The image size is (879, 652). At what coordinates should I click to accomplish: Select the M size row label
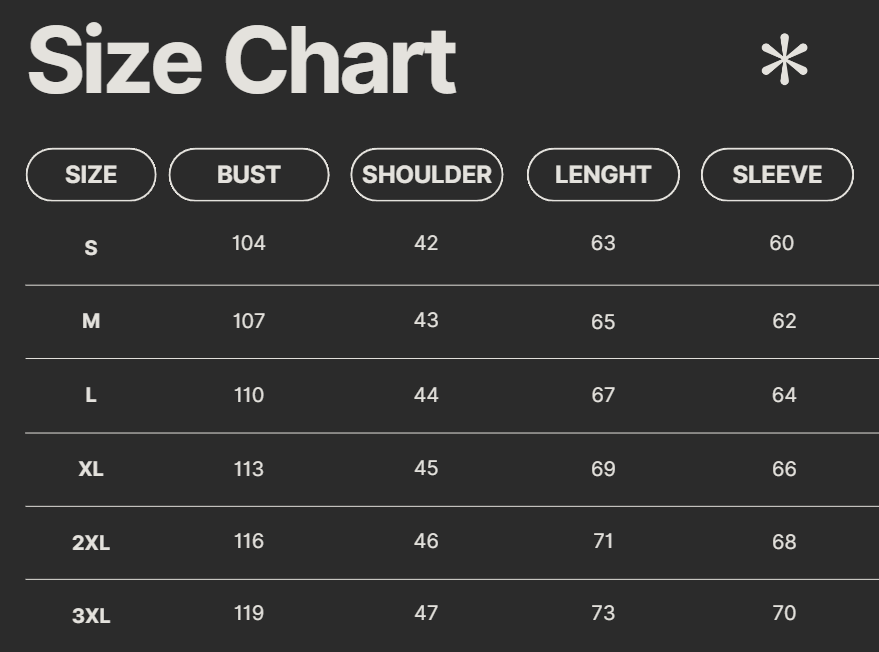pyautogui.click(x=91, y=321)
